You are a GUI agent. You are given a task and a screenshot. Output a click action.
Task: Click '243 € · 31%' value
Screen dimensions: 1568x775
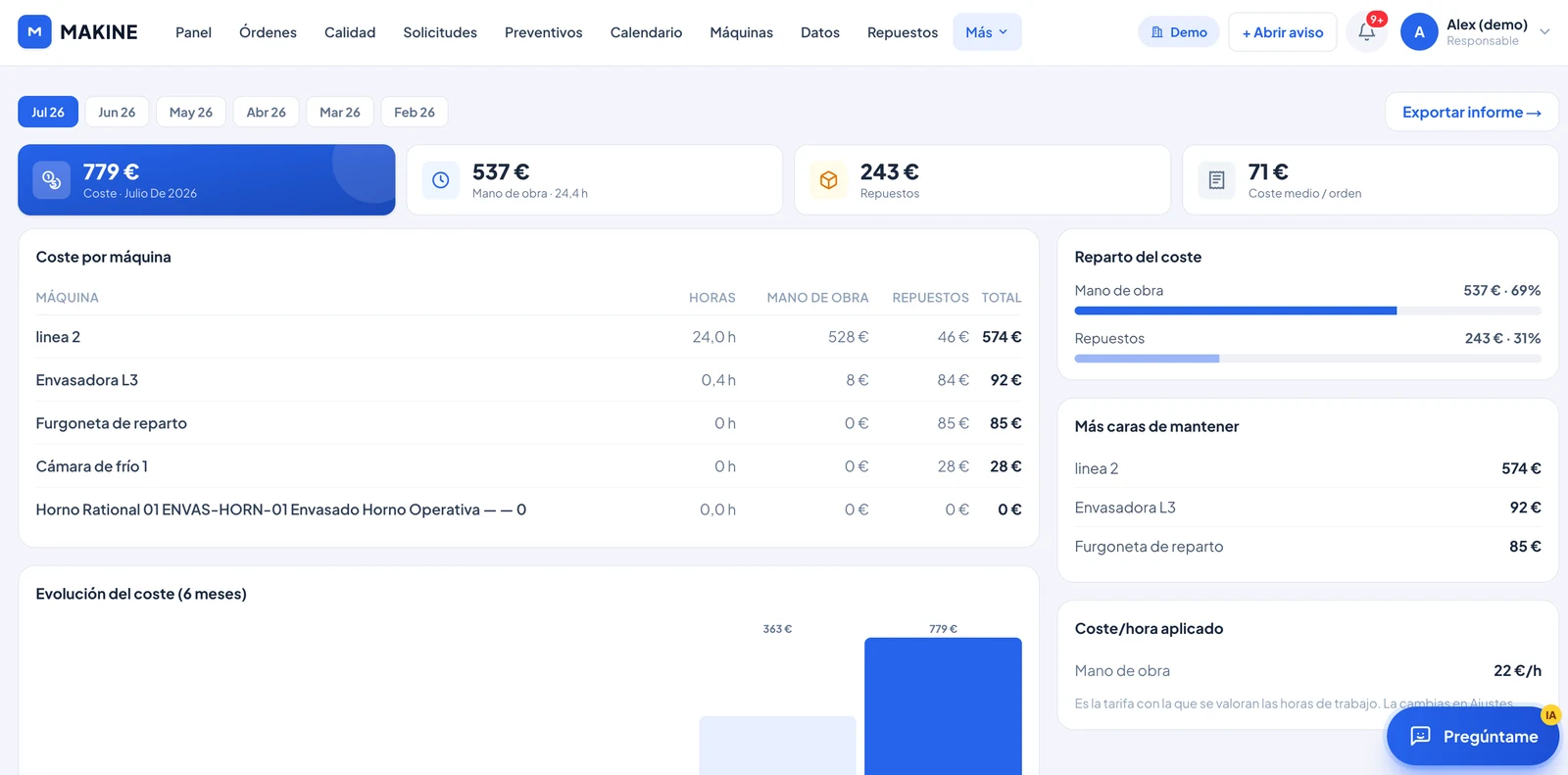tap(1502, 339)
